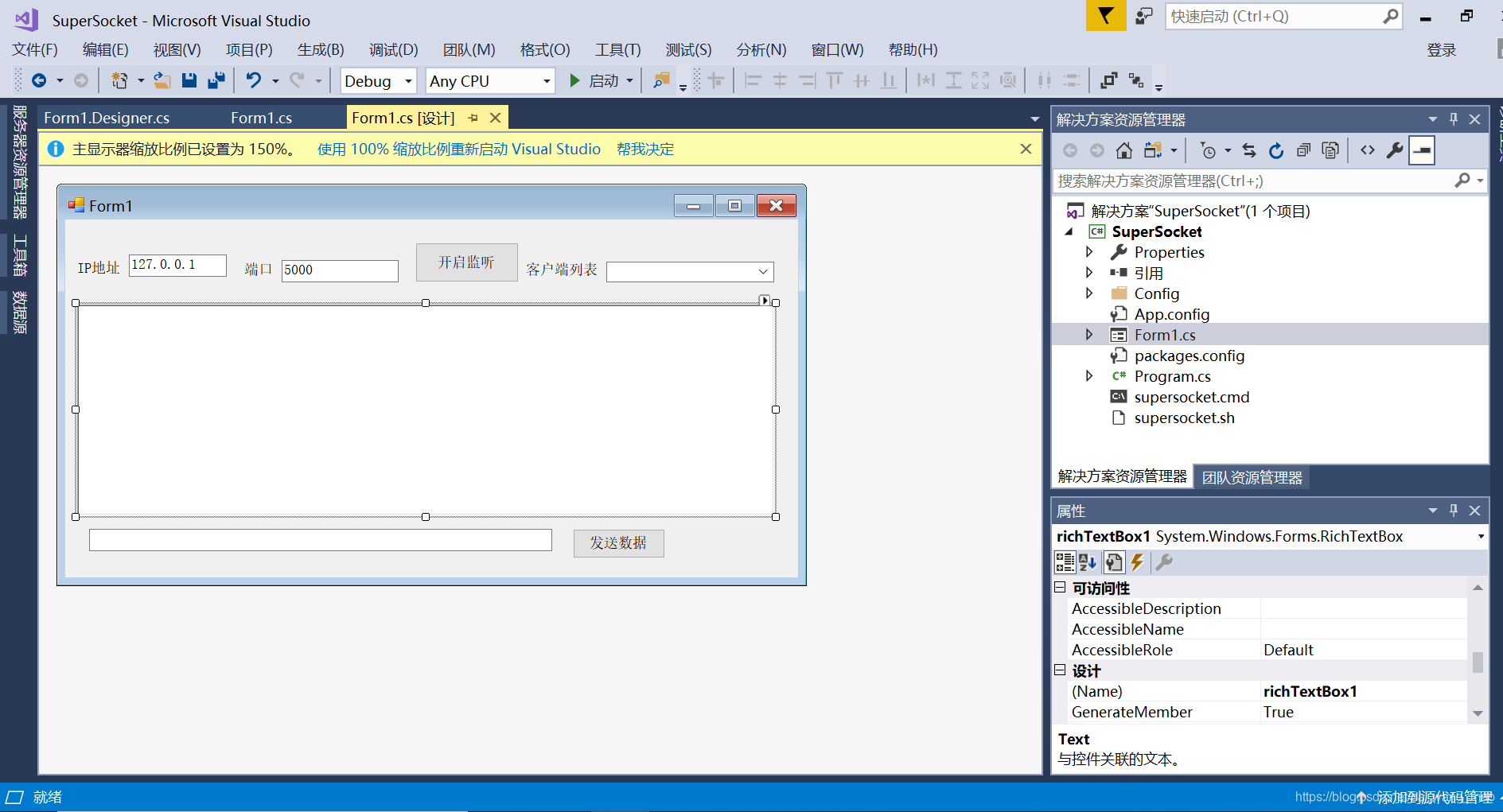Click the find in files toolbar icon
The width and height of the screenshot is (1503, 812).
click(x=661, y=80)
